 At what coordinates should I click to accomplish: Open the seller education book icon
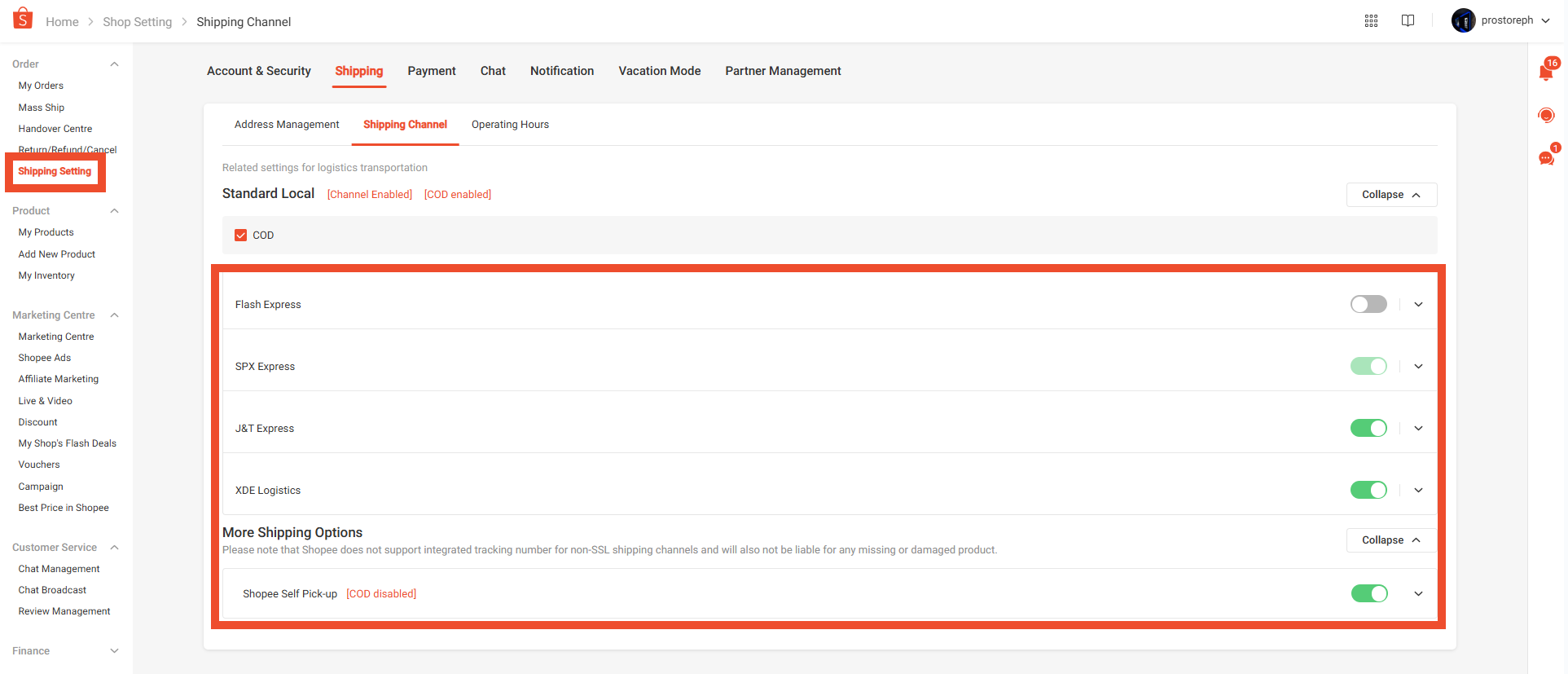pos(1408,21)
